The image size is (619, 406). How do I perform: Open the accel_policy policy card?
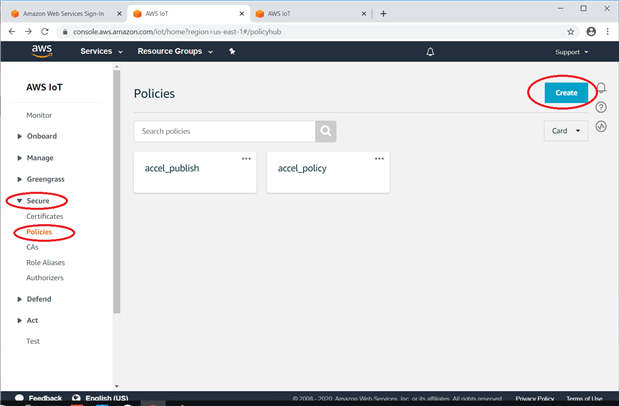[x=328, y=172]
